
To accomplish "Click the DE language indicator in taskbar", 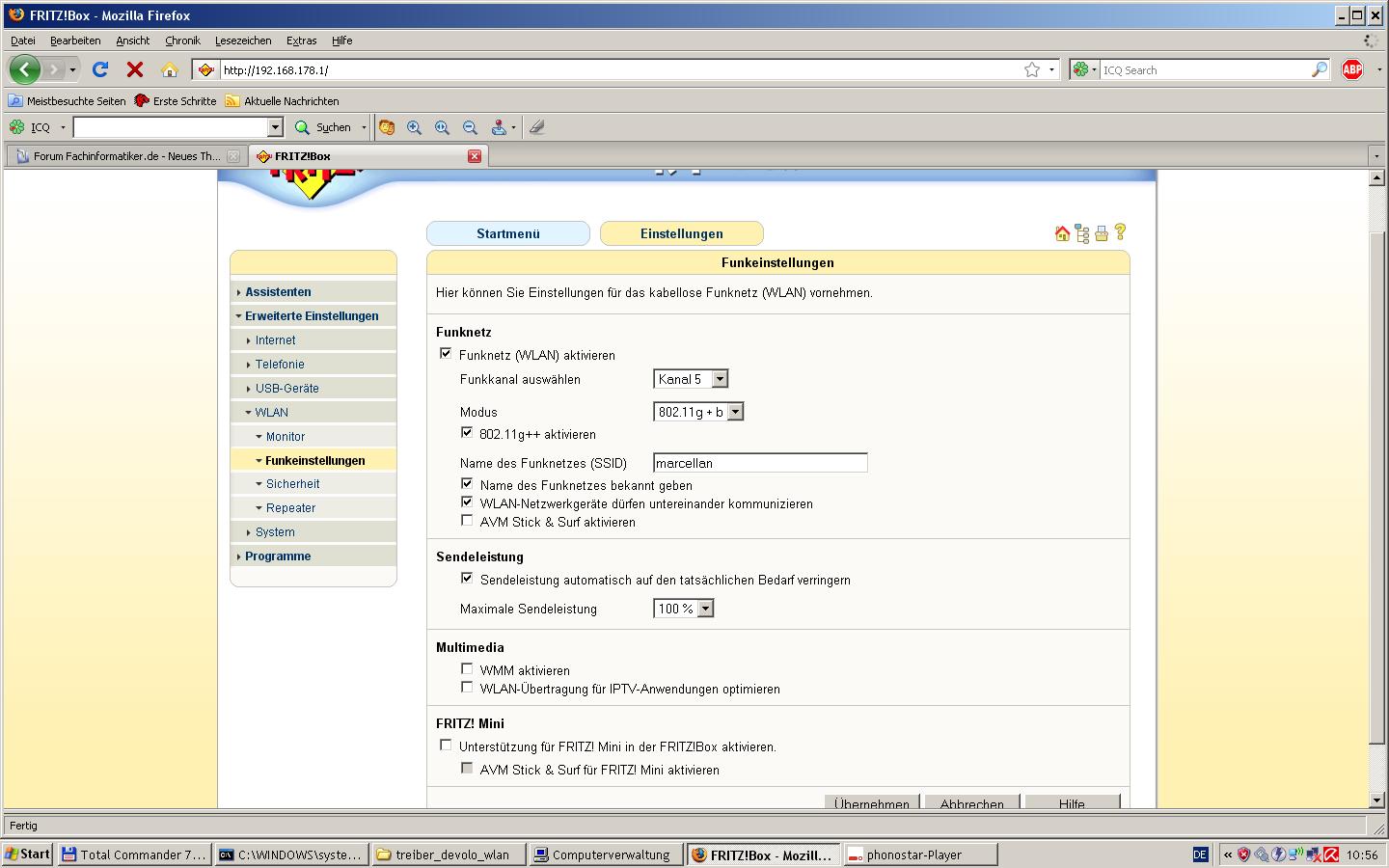I will [1200, 854].
